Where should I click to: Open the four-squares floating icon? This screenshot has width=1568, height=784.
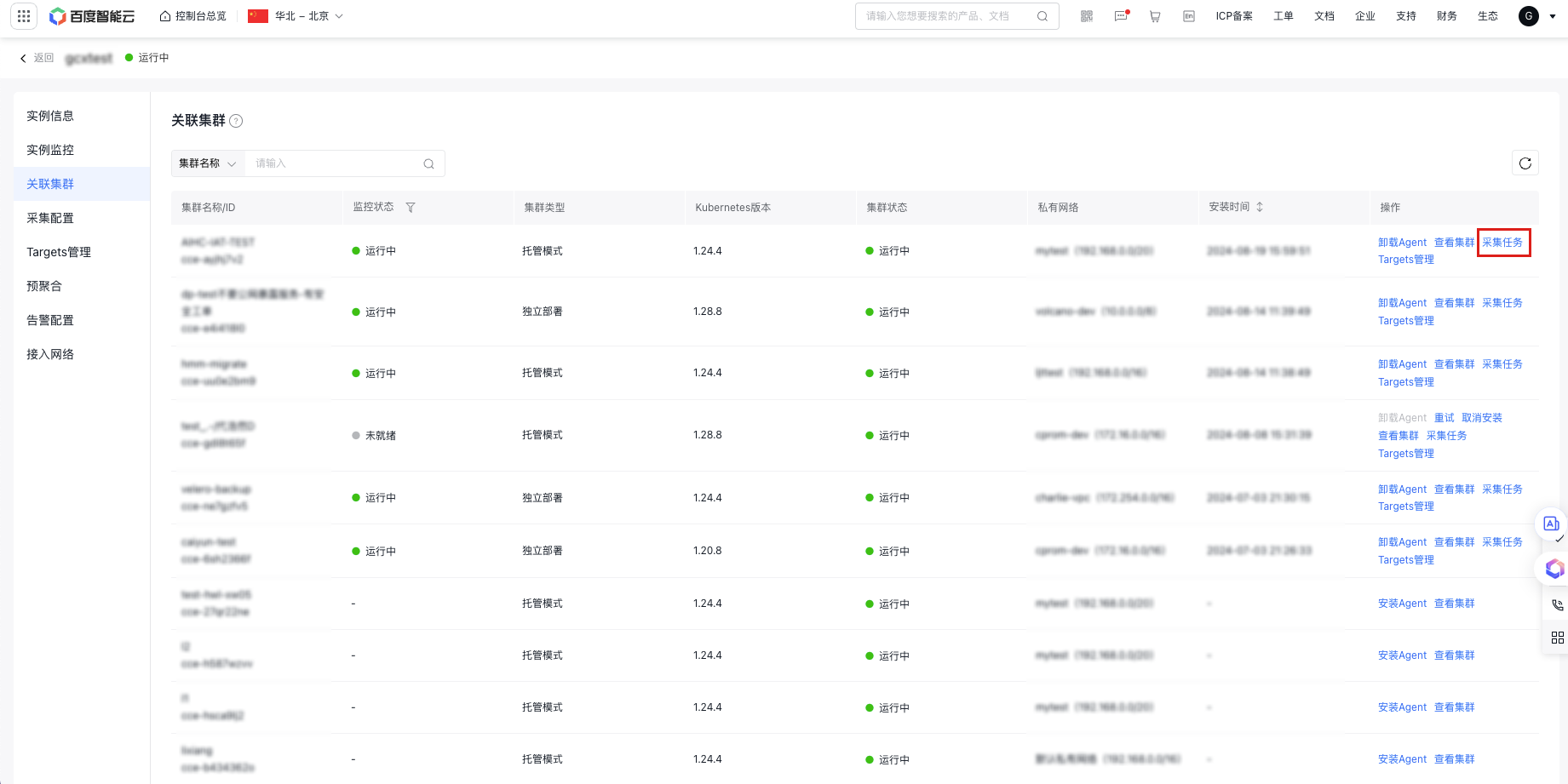coord(1558,638)
